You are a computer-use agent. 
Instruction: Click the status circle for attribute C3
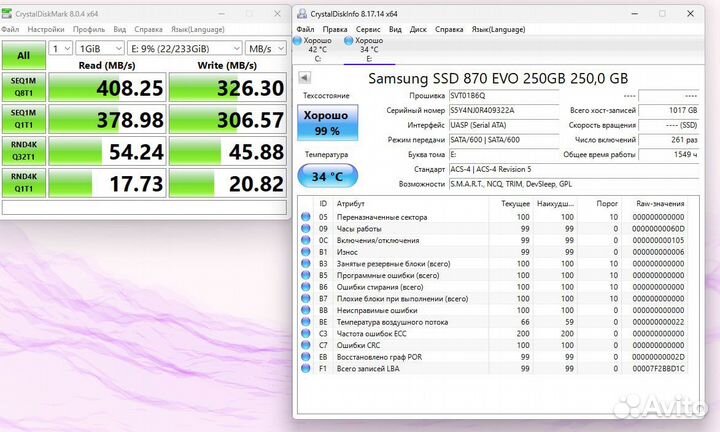pyautogui.click(x=306, y=333)
